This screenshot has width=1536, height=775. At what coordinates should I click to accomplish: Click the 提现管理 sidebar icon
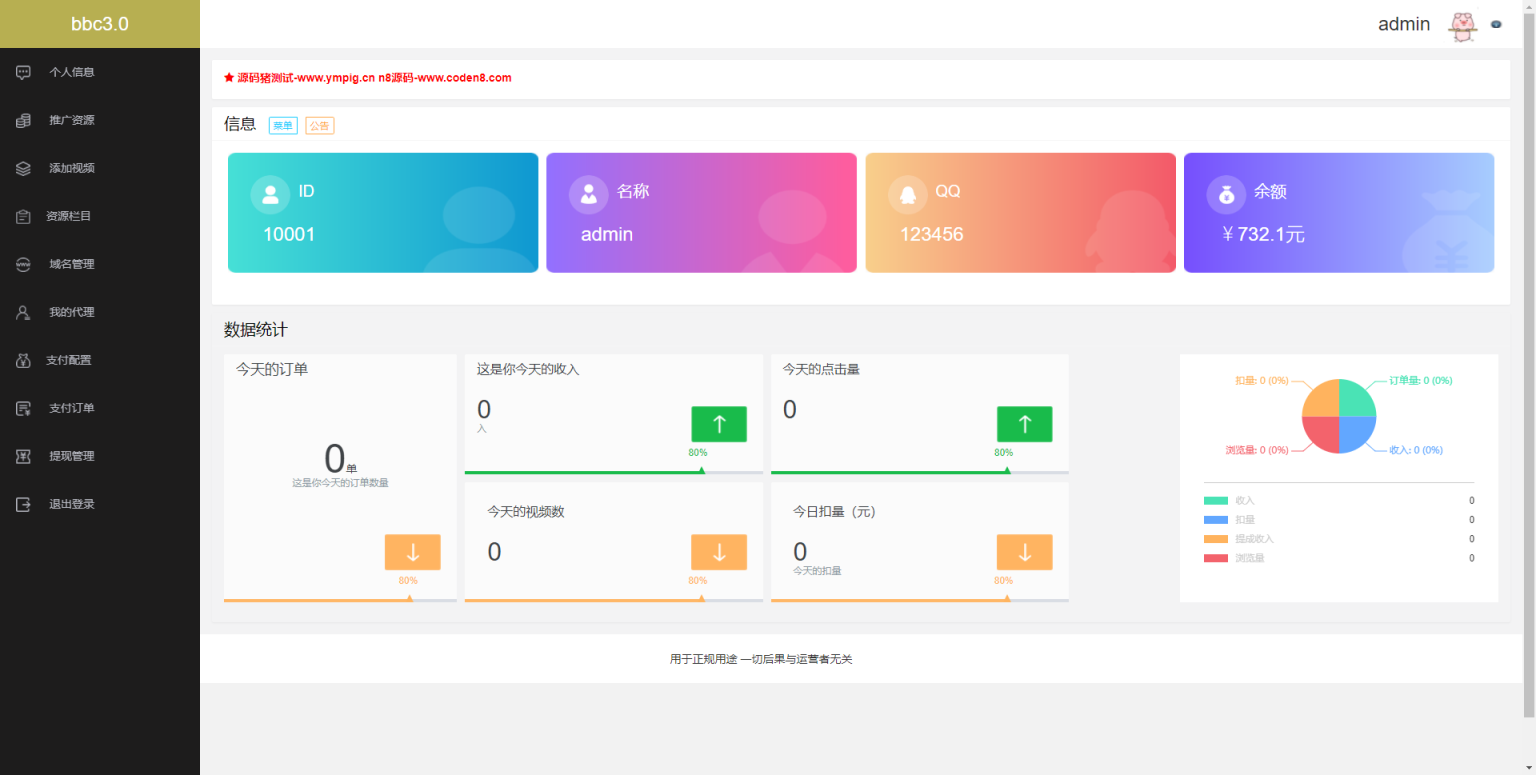coord(23,456)
